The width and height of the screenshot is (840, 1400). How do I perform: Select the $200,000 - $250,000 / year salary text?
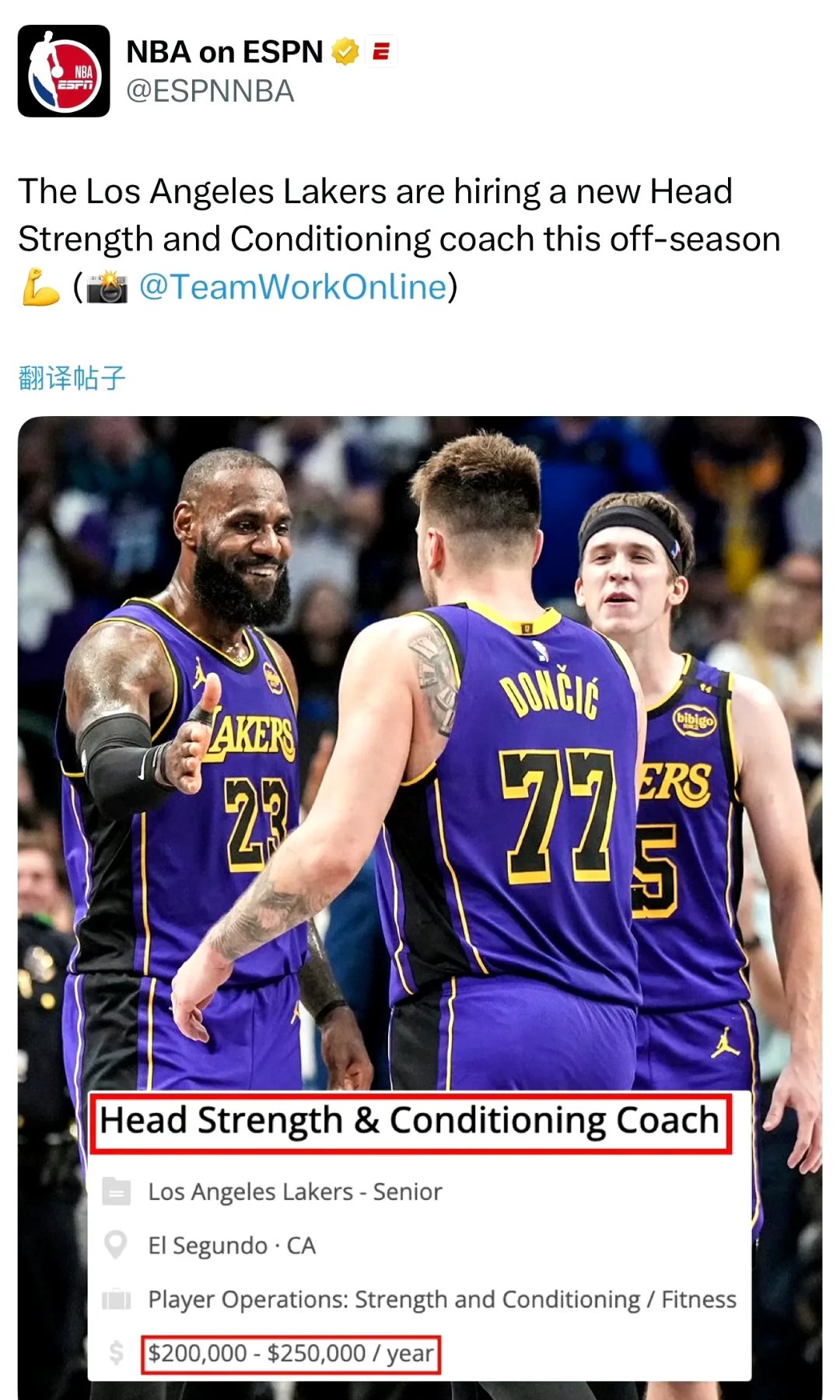coord(291,1354)
